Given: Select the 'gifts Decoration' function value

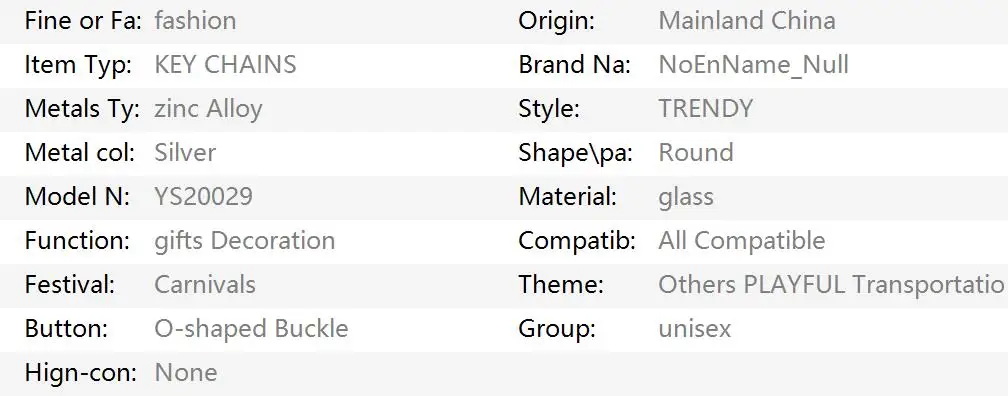Looking at the screenshot, I should [x=244, y=240].
